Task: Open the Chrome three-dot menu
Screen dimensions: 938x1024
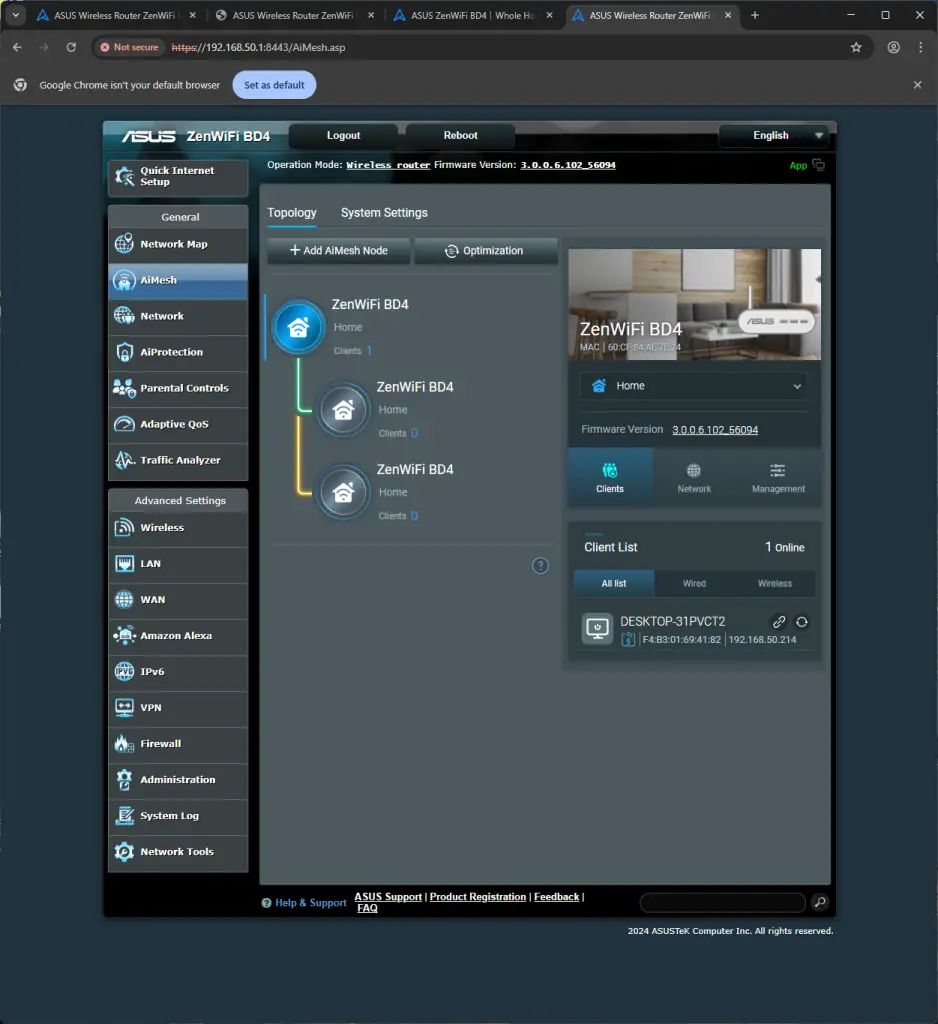Action: [920, 47]
